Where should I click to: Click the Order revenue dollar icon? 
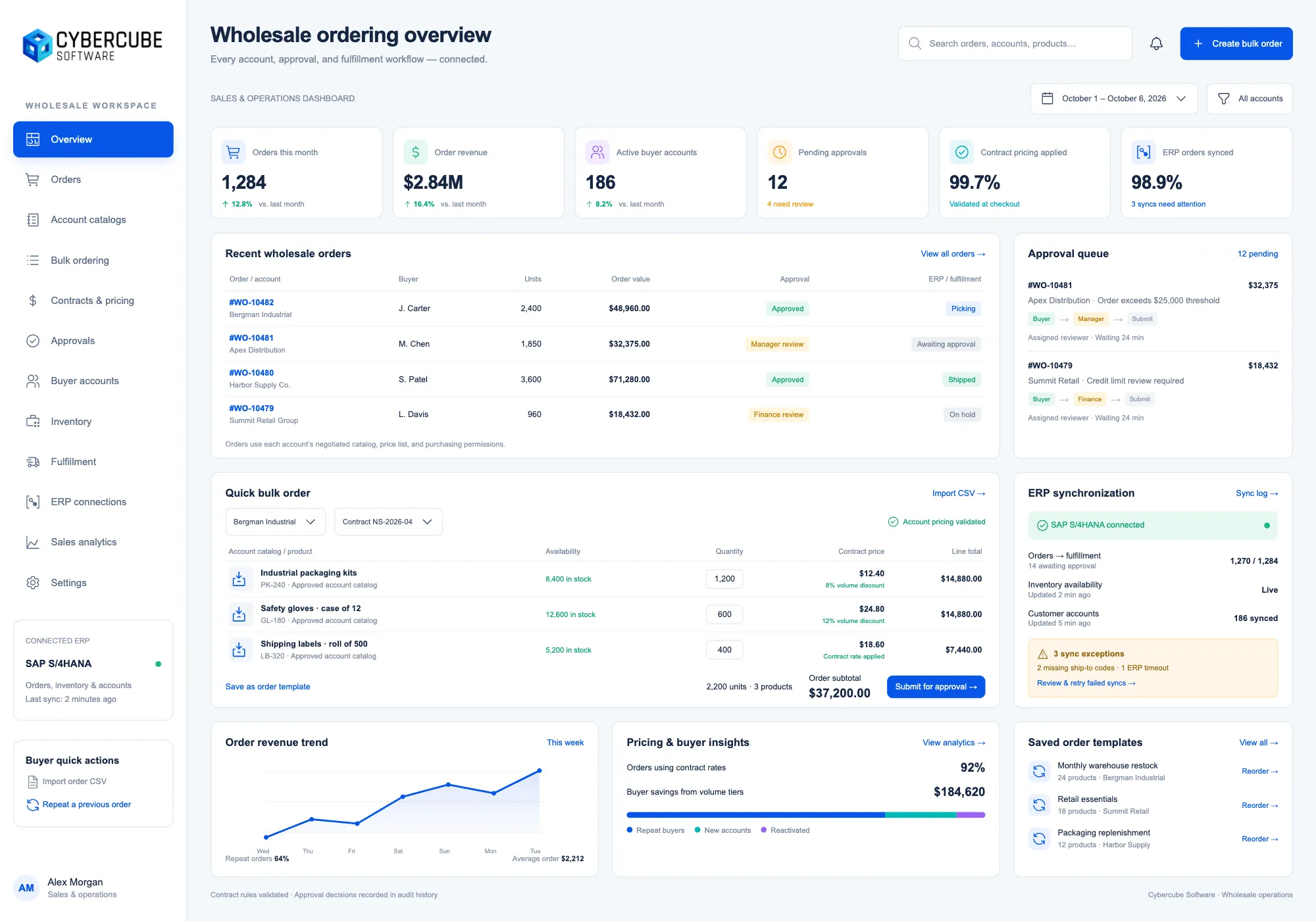pyautogui.click(x=415, y=152)
